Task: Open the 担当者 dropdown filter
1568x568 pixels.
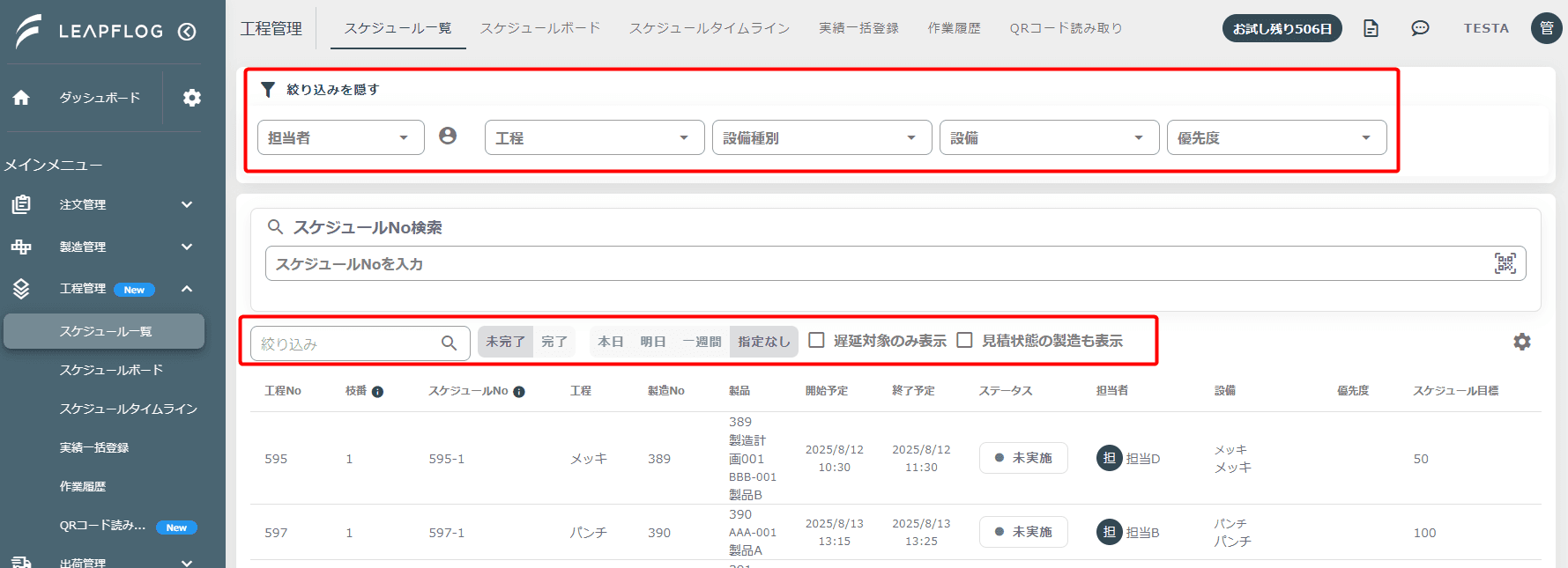Action: point(341,137)
